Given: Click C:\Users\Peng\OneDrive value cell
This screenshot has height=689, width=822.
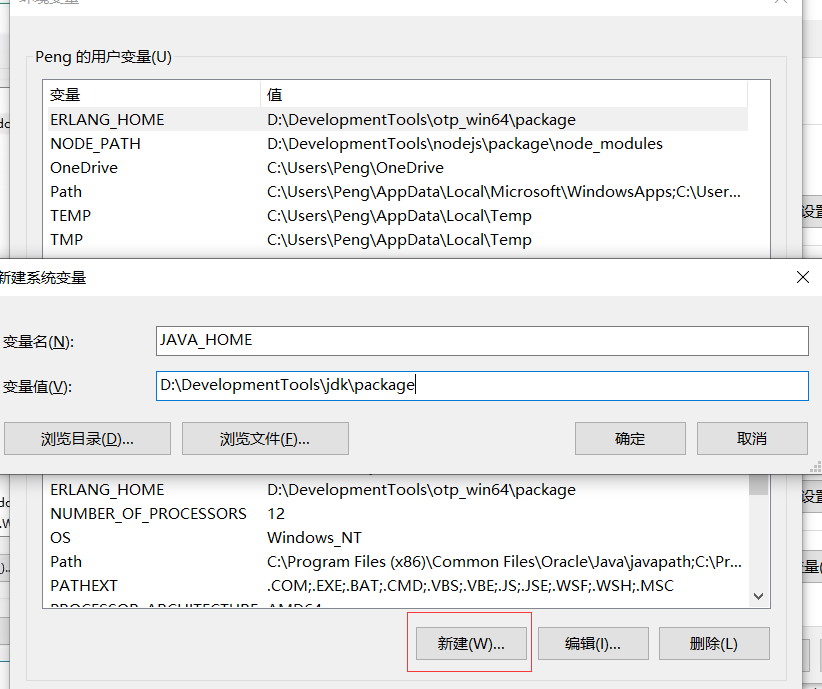Looking at the screenshot, I should (x=355, y=168).
